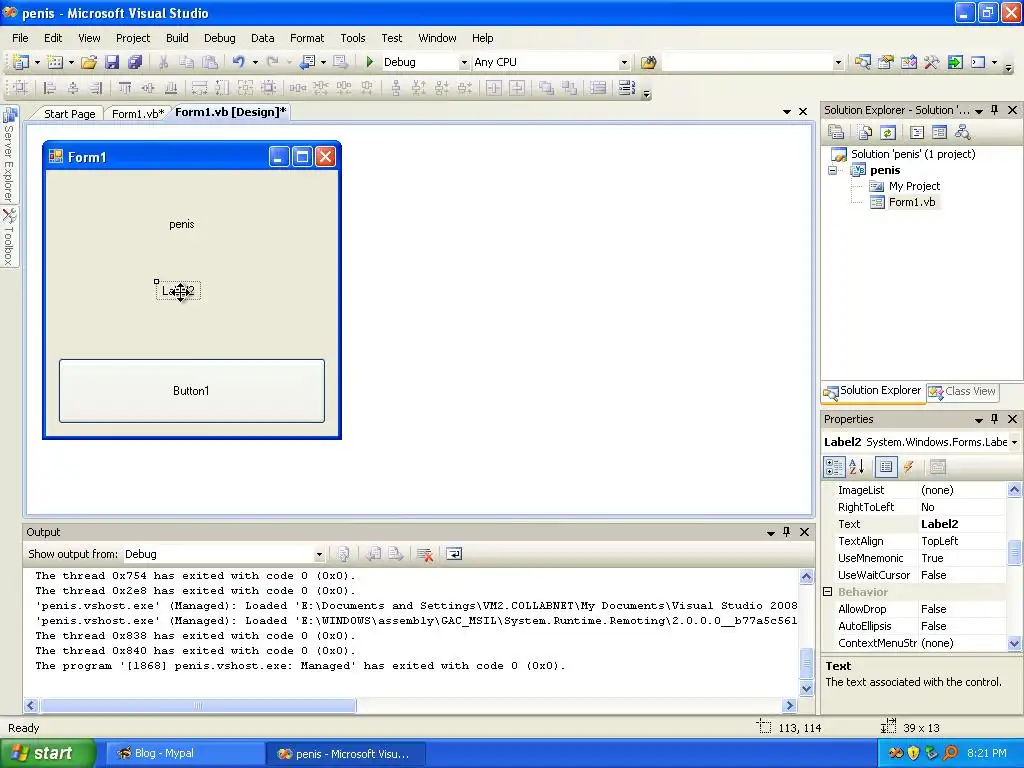Screen dimensions: 1024x768
Task: Click the Open File folder icon
Action: tap(89, 62)
